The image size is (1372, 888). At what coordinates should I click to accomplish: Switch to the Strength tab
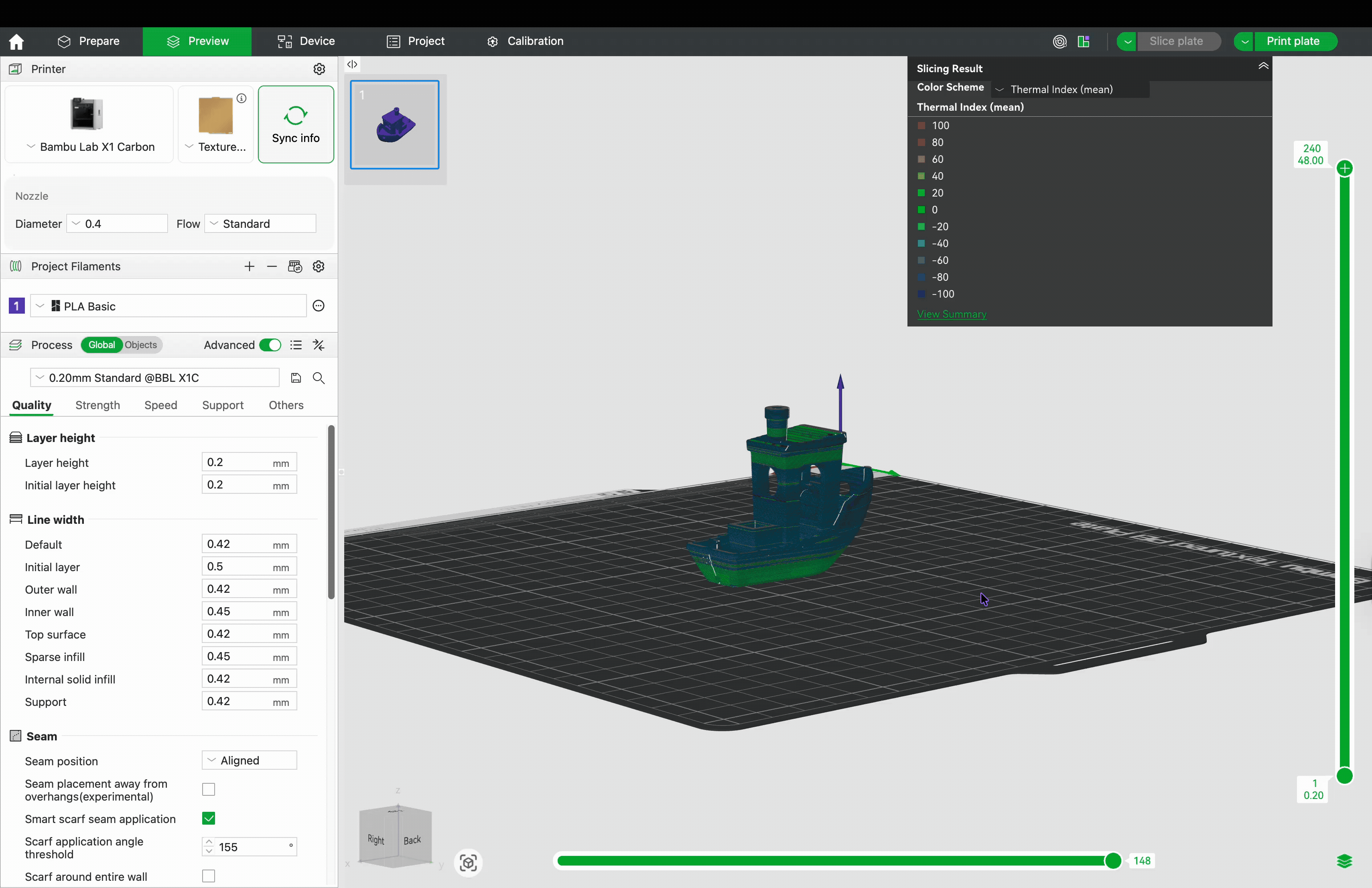click(x=97, y=405)
